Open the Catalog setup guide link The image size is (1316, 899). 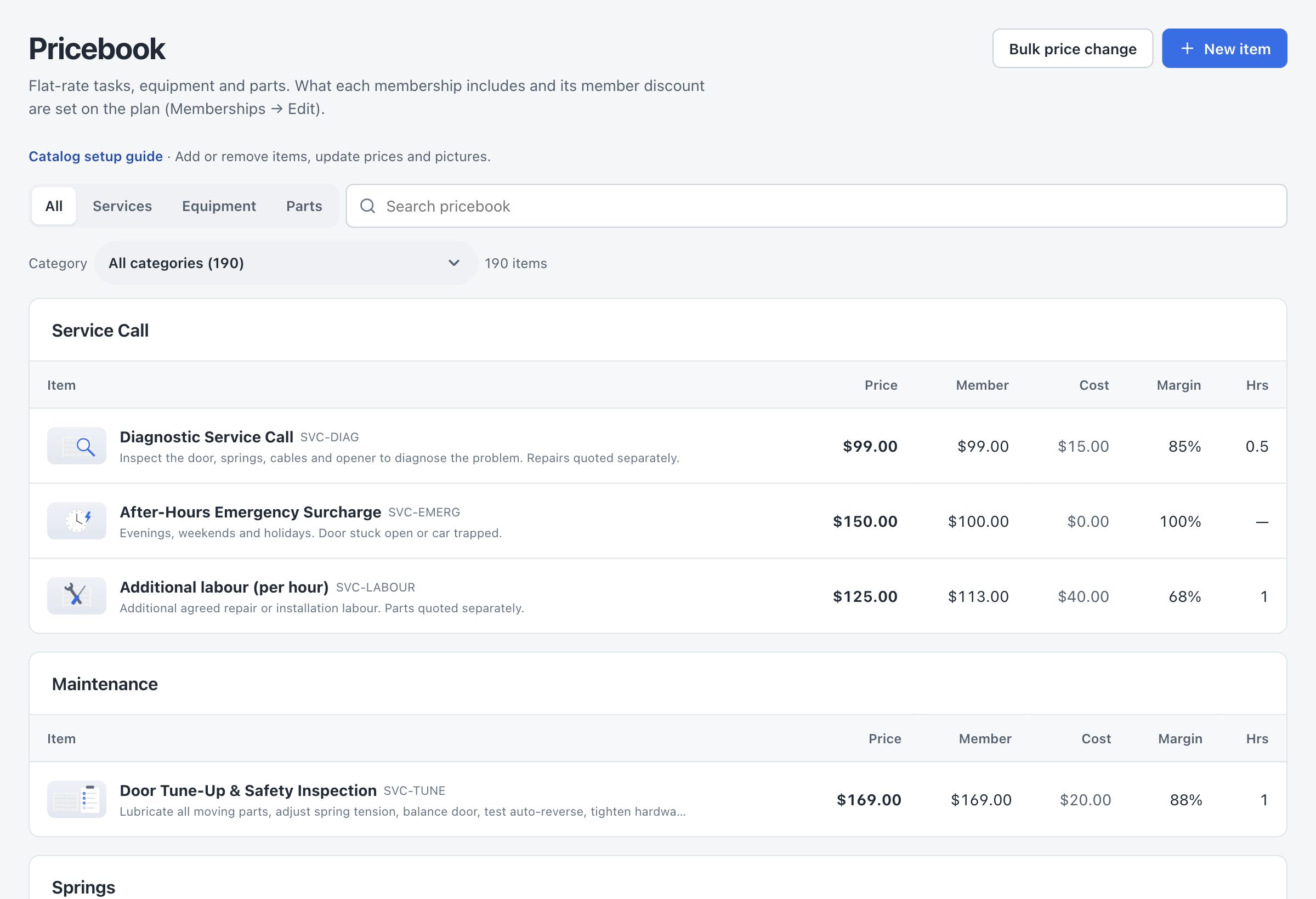(x=96, y=156)
